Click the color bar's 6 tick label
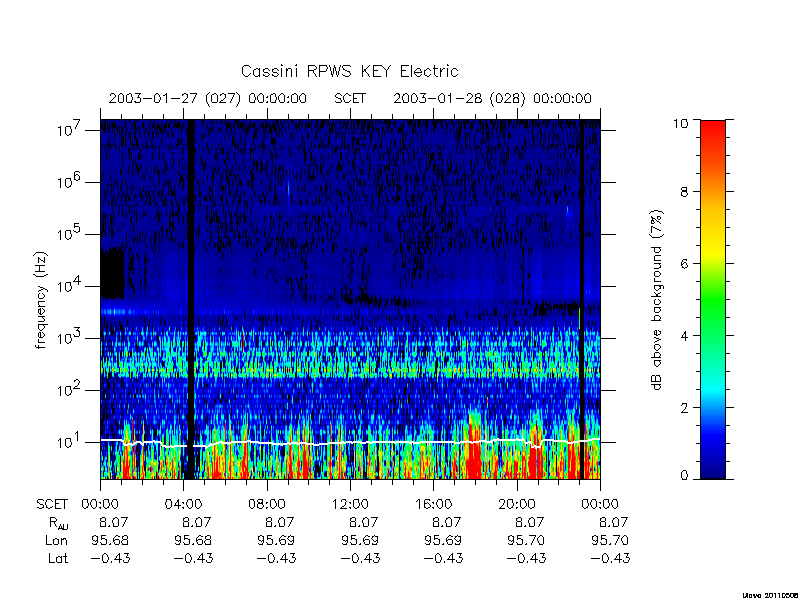Viewport: 800px width, 600px height. point(684,263)
